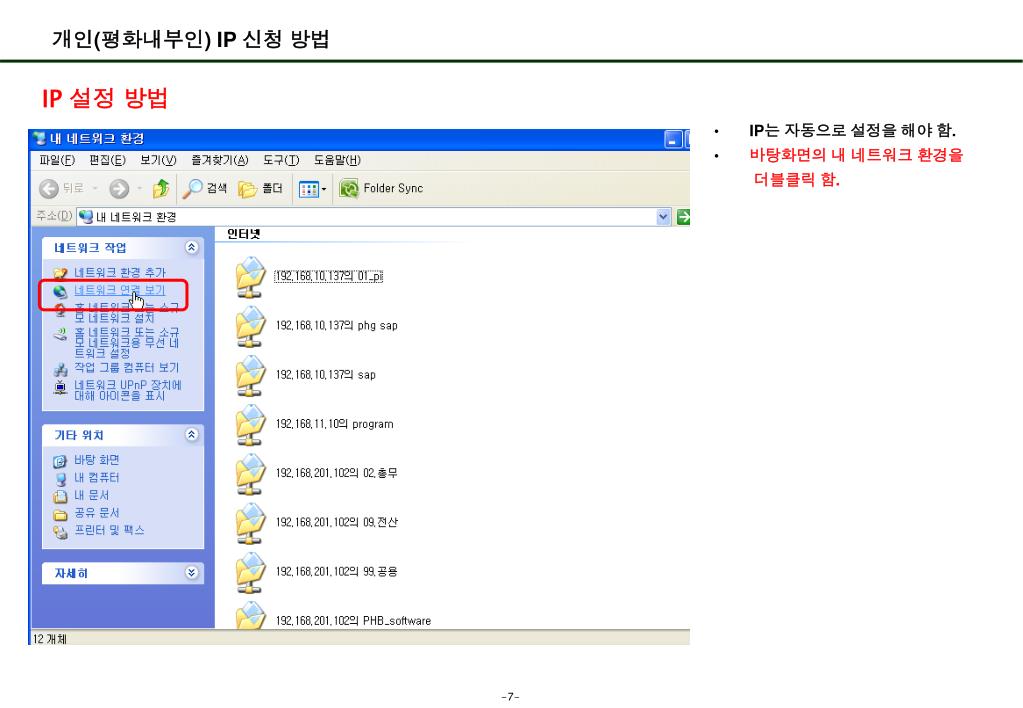Expand the 자세히 details panel

[191, 573]
